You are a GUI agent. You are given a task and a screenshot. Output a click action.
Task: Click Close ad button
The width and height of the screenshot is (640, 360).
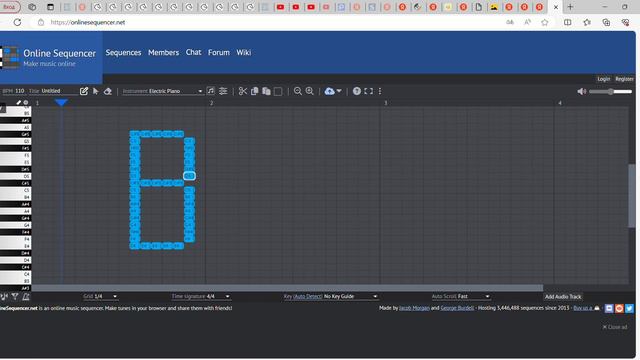click(615, 327)
